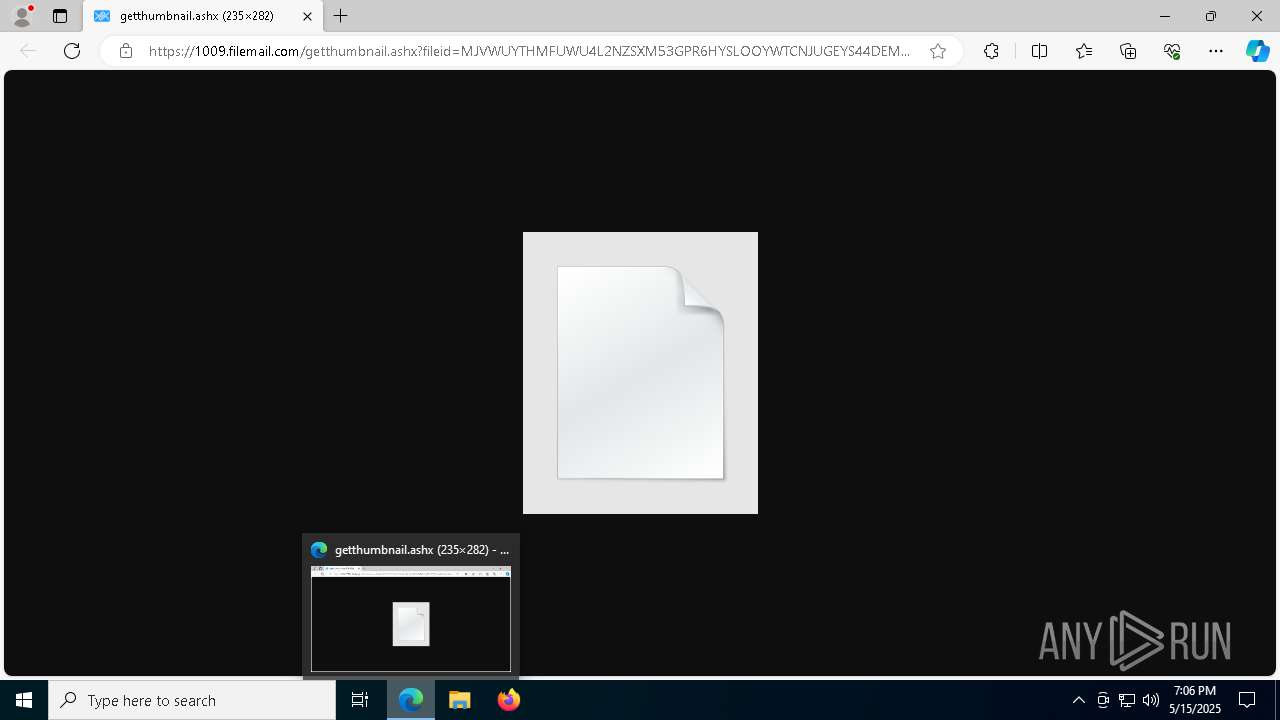1280x720 pixels.
Task: Toggle split screen view
Action: [1039, 51]
